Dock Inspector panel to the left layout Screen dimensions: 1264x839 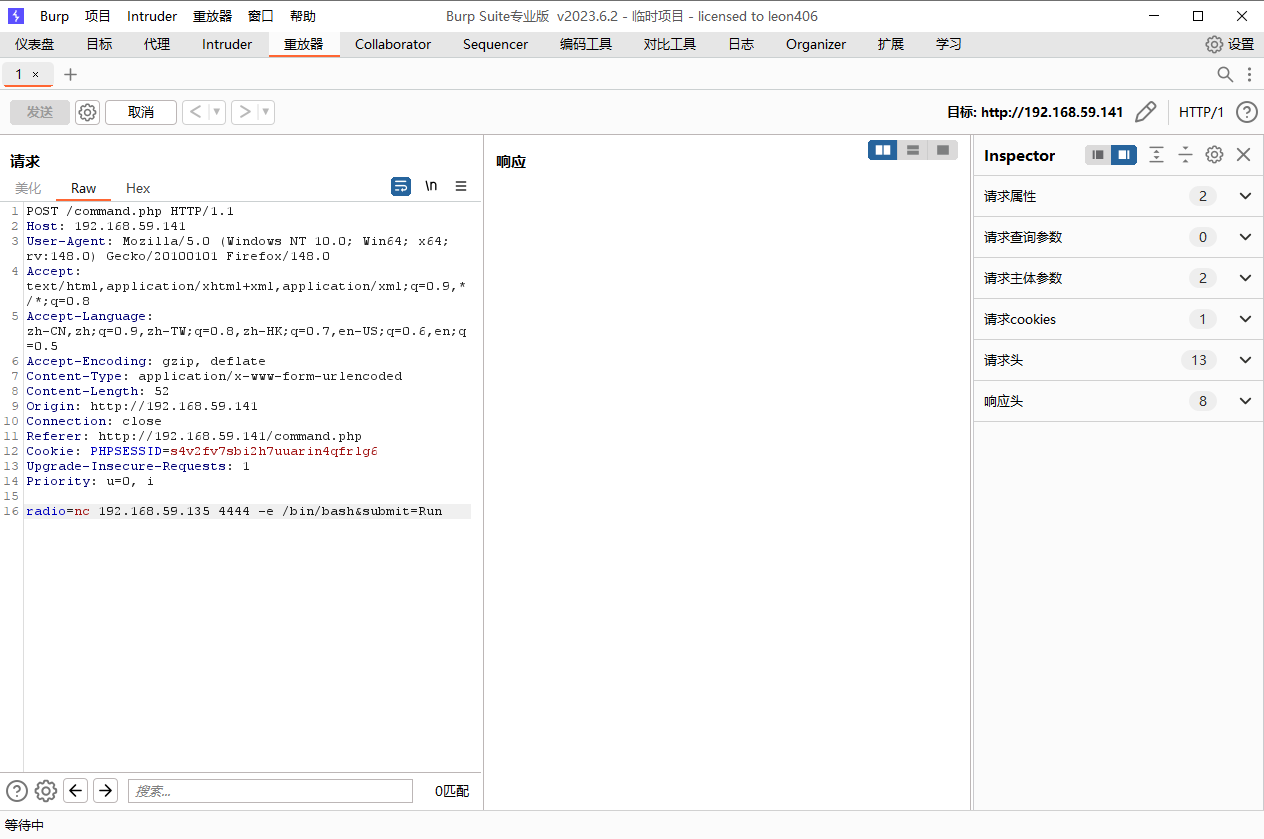[1098, 155]
